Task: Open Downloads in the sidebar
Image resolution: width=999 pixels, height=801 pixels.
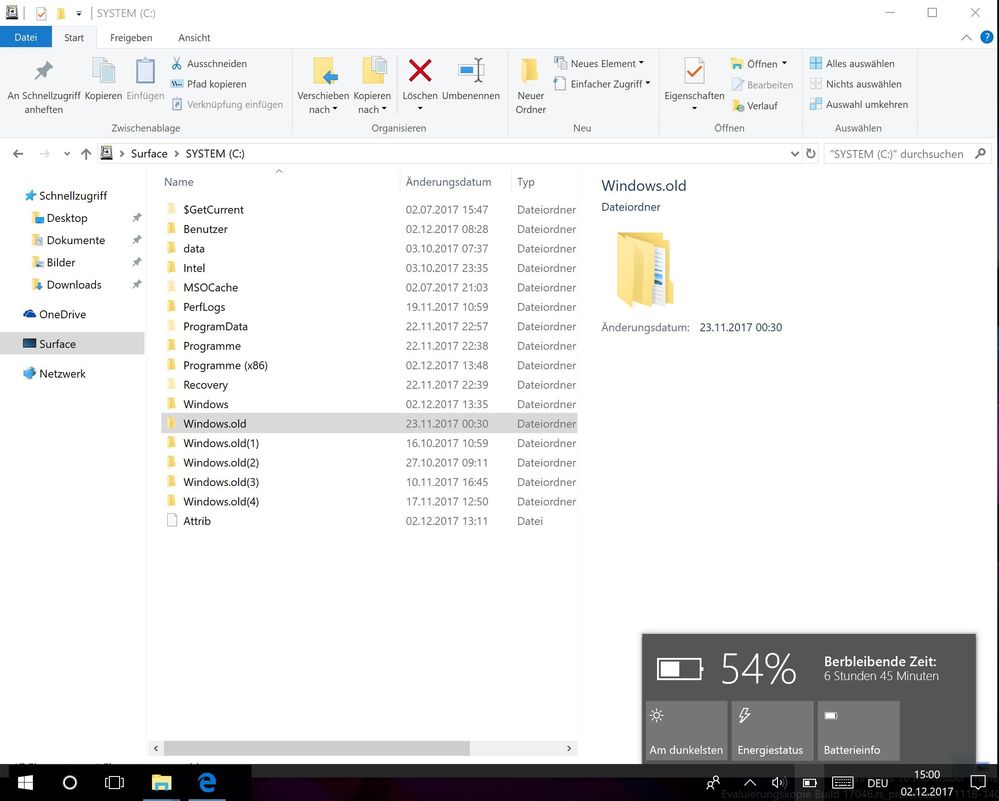Action: point(74,285)
